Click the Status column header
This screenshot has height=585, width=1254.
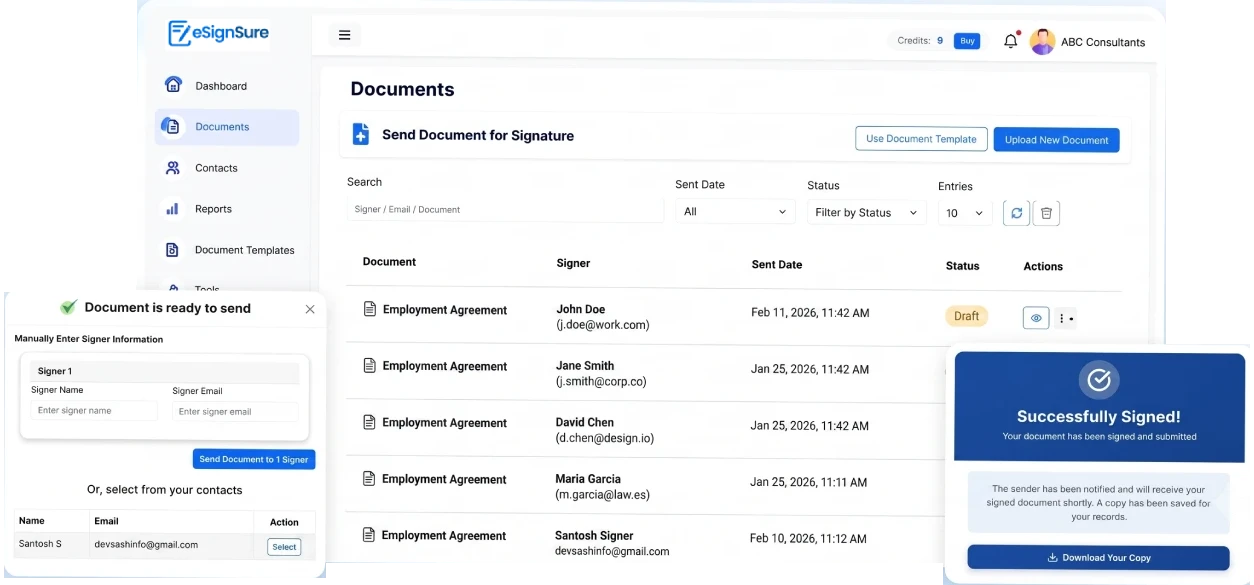point(962,266)
